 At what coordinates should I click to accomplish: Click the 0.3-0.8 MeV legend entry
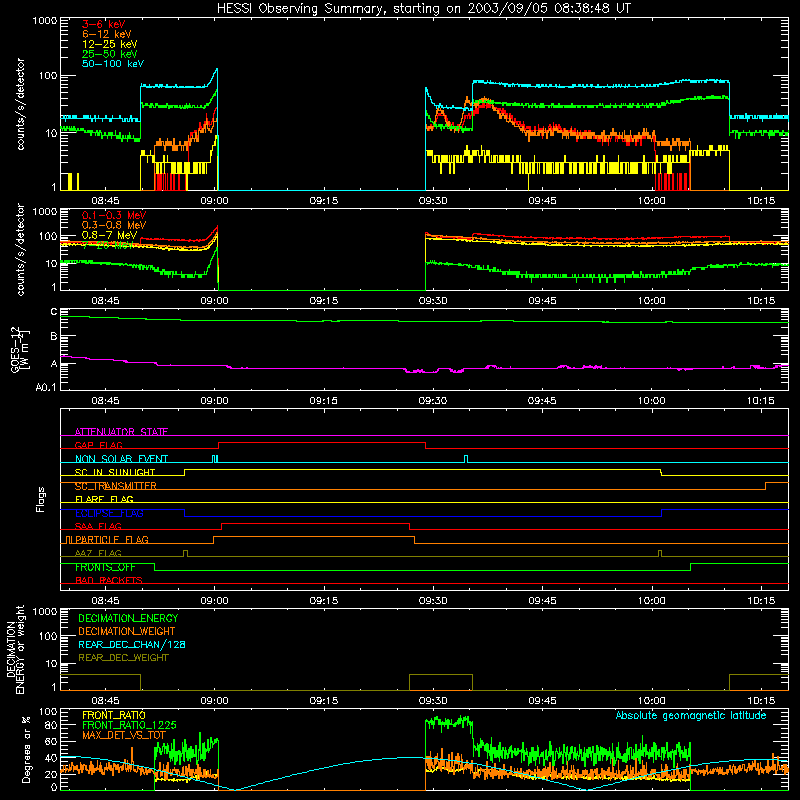pyautogui.click(x=114, y=225)
